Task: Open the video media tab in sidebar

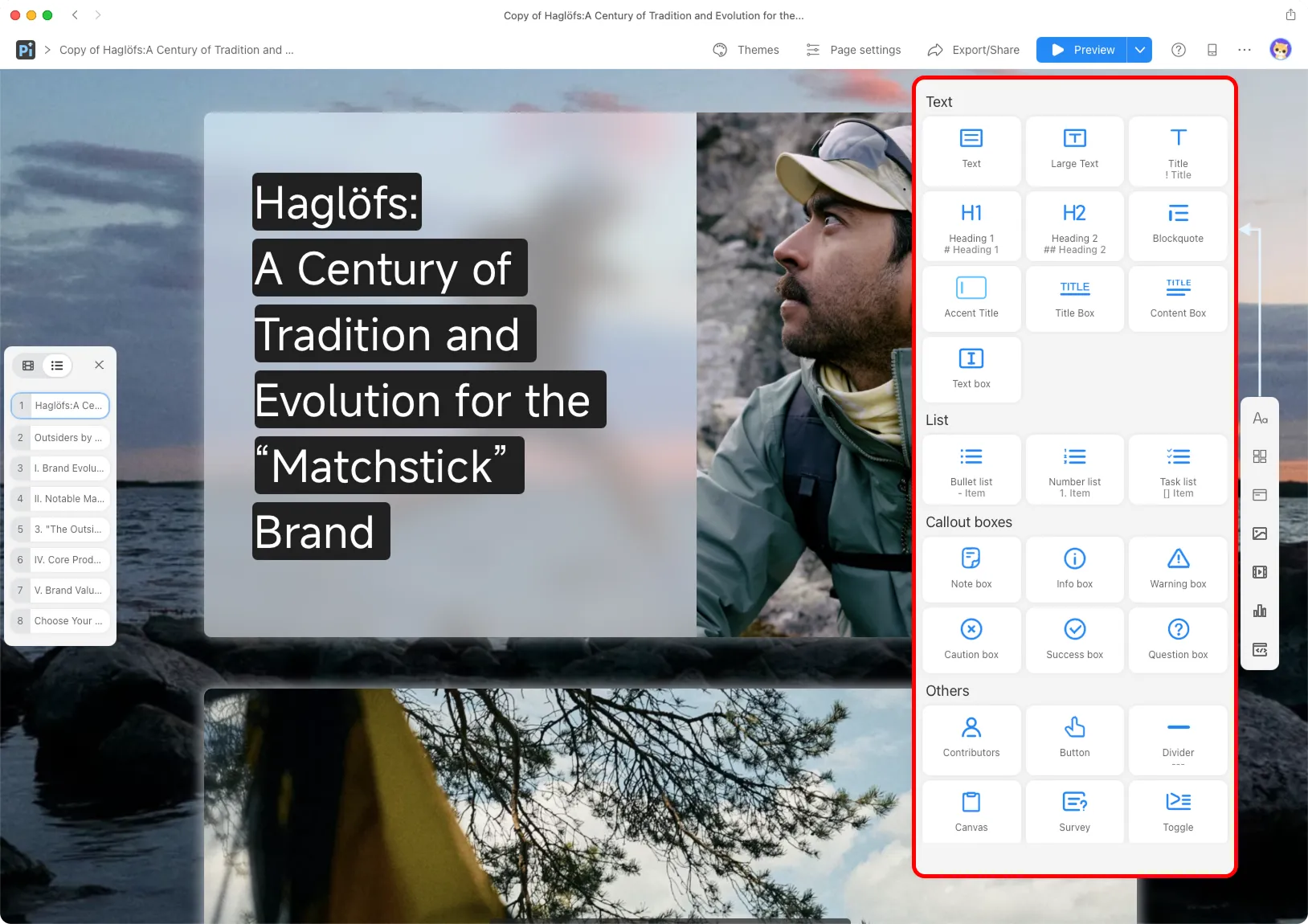Action: (x=1260, y=572)
